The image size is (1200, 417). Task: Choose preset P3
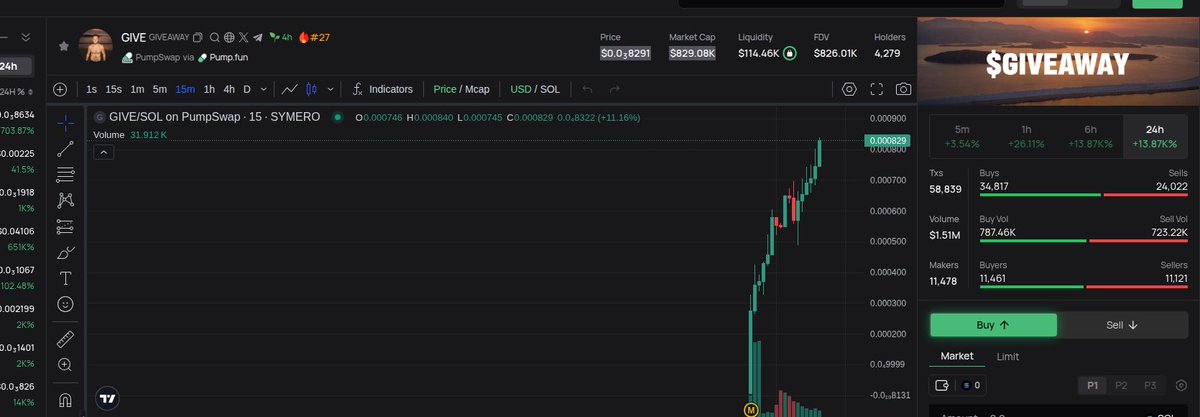pos(1150,385)
